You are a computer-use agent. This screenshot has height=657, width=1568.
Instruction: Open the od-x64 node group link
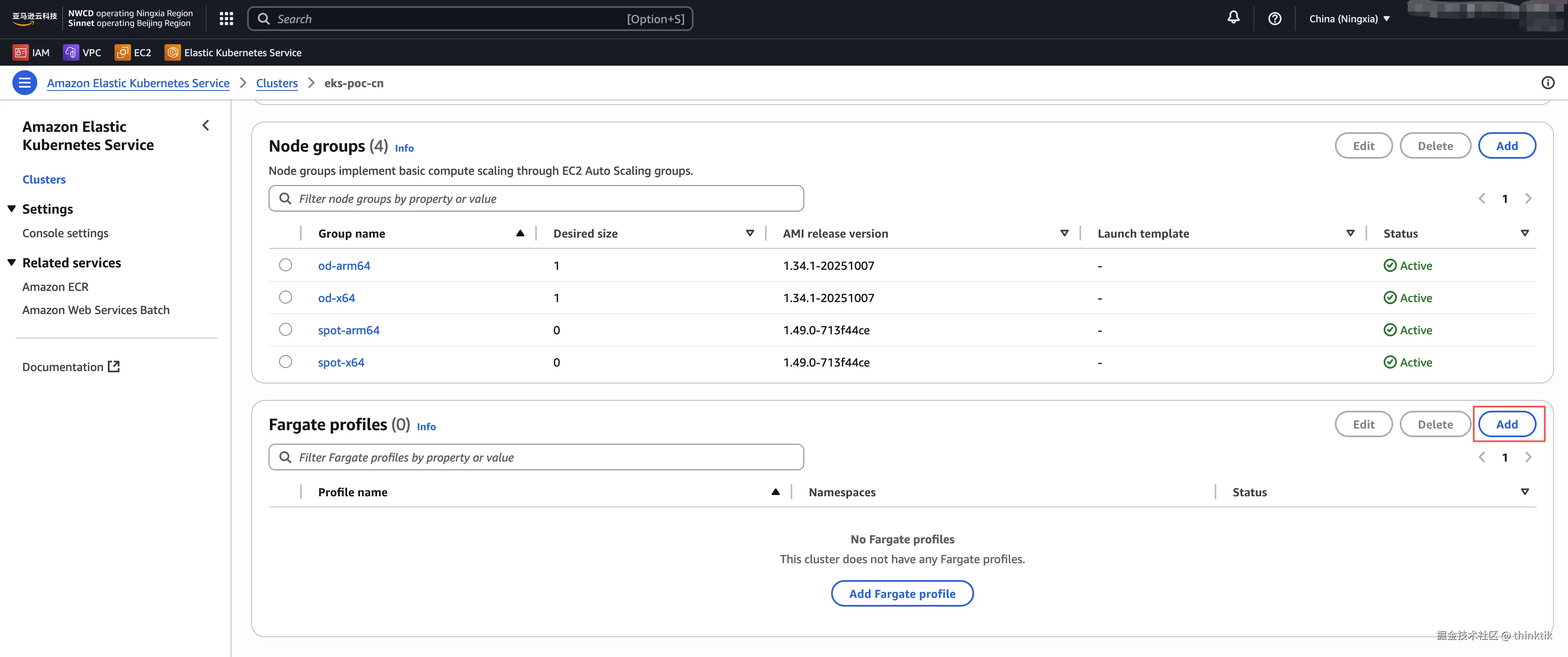click(x=336, y=298)
